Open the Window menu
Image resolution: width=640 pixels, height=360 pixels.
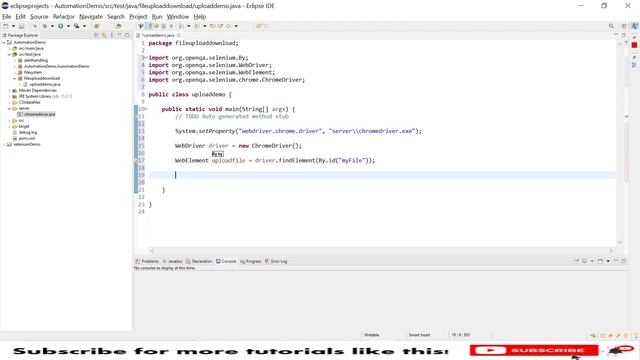(178, 17)
